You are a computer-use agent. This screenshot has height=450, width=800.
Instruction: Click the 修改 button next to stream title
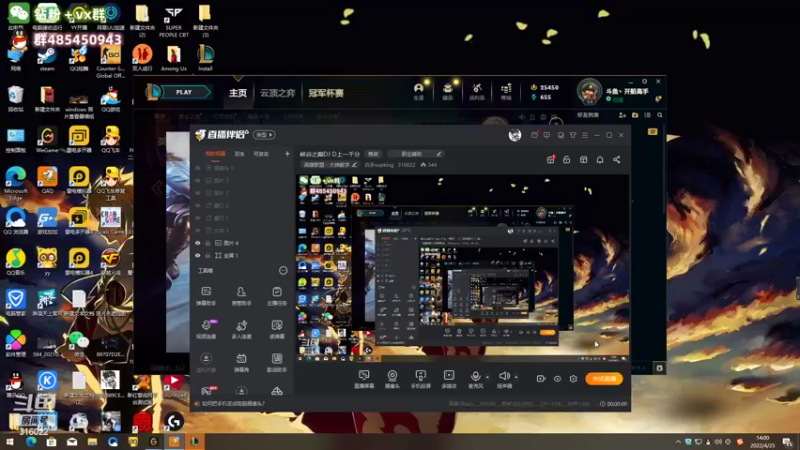(x=374, y=154)
